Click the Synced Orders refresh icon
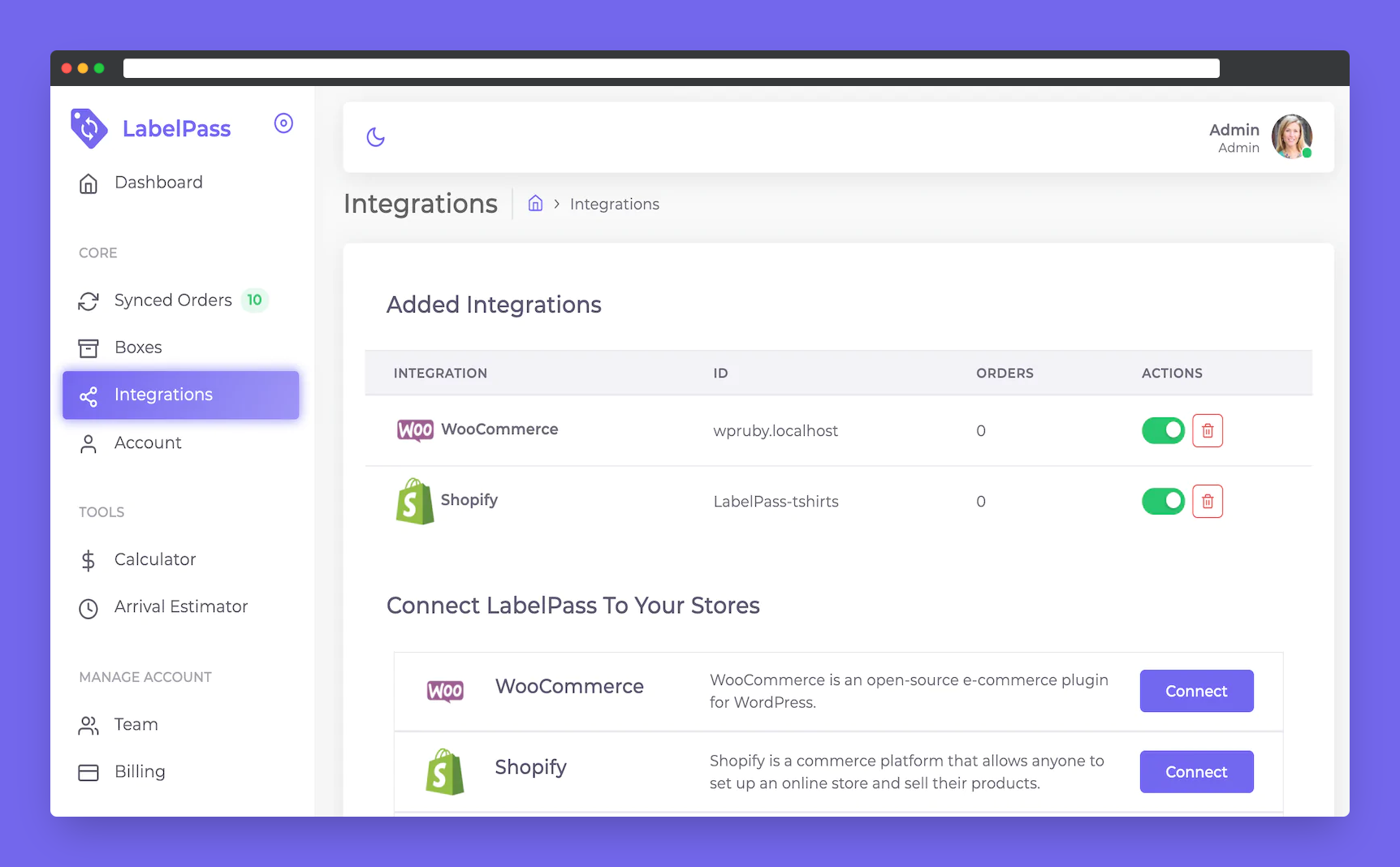The width and height of the screenshot is (1400, 867). (89, 301)
